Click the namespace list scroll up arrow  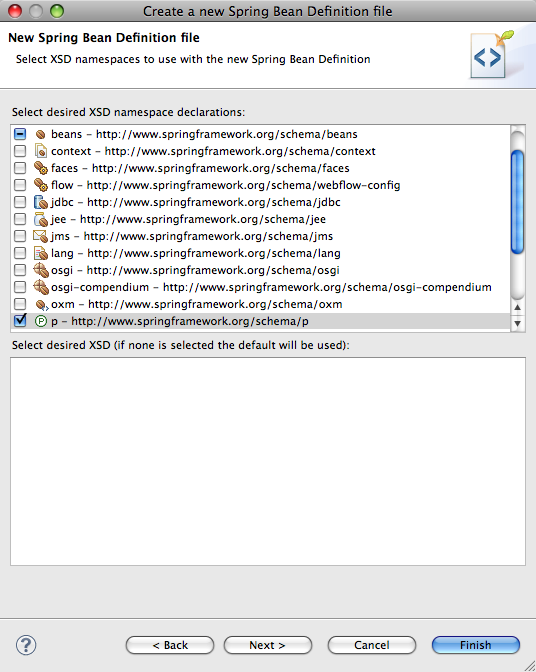click(518, 307)
